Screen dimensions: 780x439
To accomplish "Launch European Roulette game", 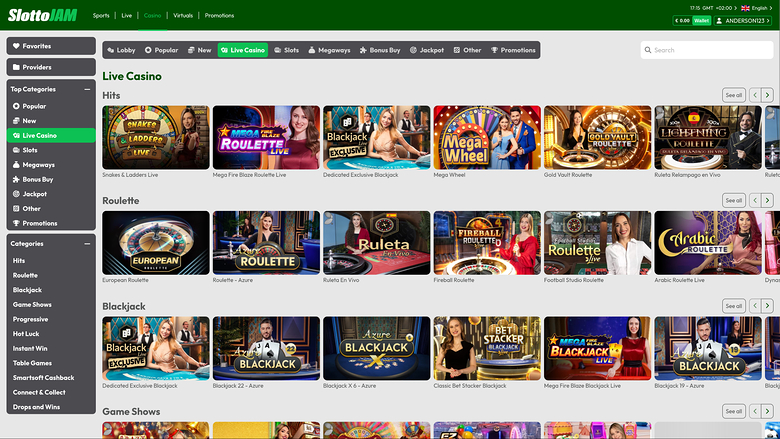I will 156,243.
